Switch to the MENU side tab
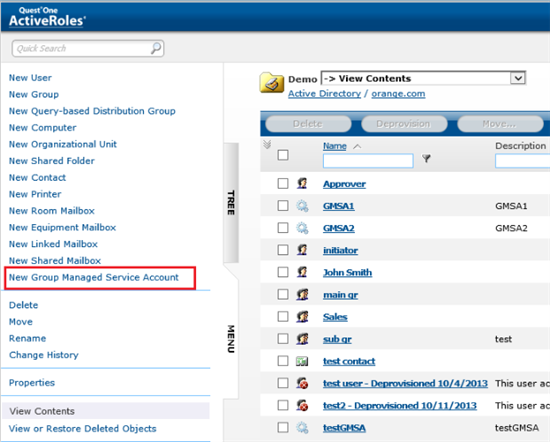This screenshot has width=550, height=442. 231,339
